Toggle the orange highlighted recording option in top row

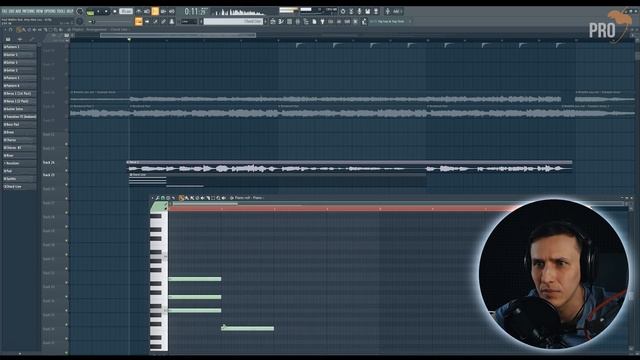pos(155,11)
